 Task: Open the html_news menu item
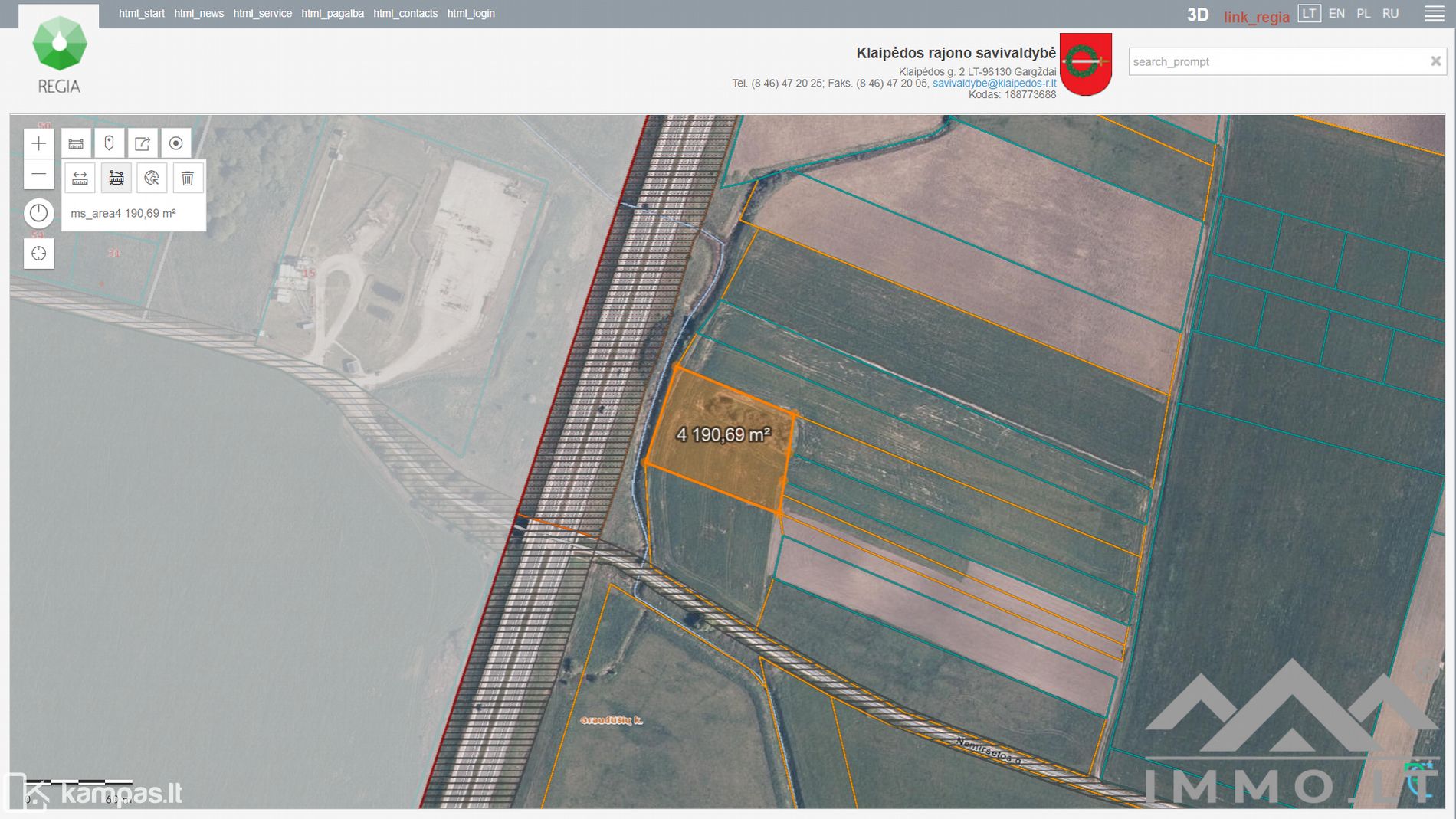(198, 14)
